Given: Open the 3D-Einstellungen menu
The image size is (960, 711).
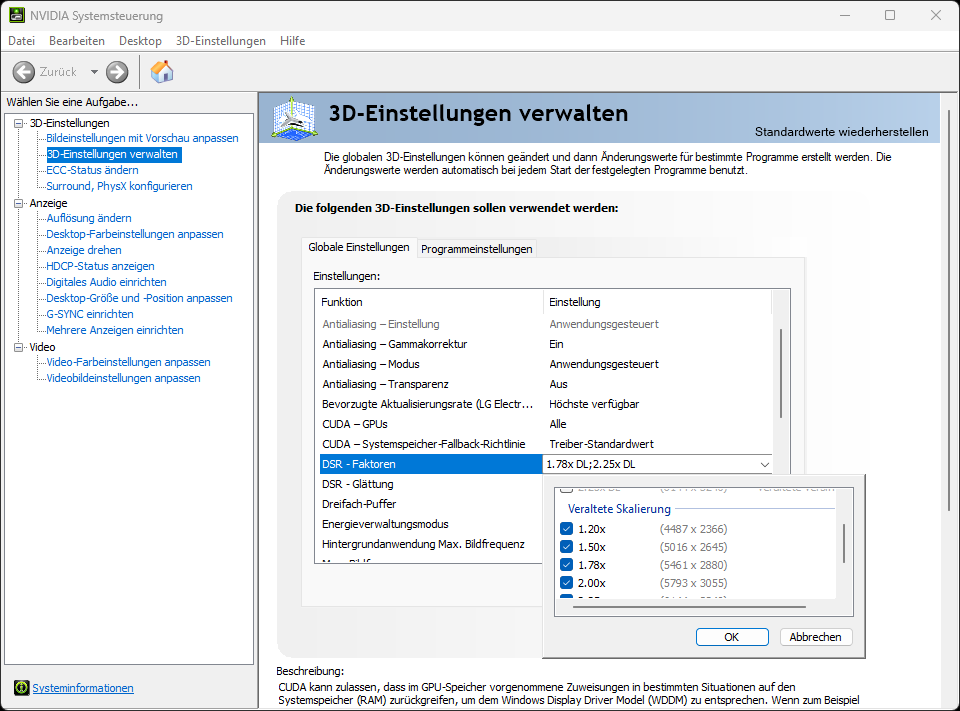Looking at the screenshot, I should 220,40.
